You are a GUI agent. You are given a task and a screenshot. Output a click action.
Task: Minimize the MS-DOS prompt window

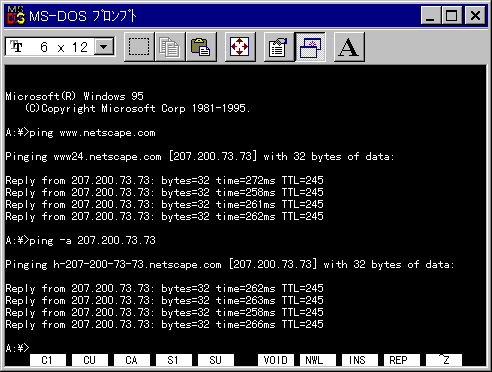(431, 15)
